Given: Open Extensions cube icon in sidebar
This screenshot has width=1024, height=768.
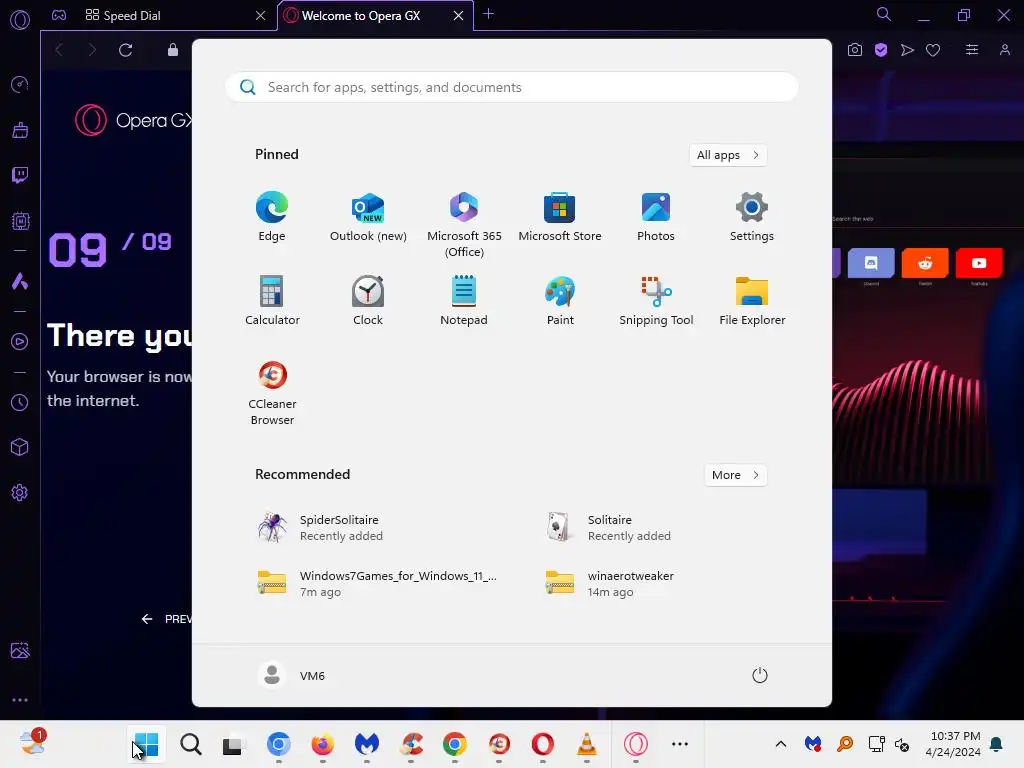Looking at the screenshot, I should point(20,447).
